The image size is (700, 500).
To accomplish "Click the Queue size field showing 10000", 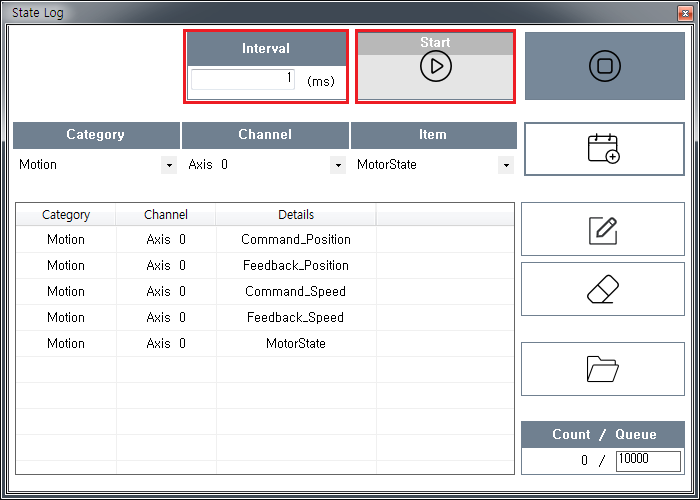I will (x=647, y=460).
